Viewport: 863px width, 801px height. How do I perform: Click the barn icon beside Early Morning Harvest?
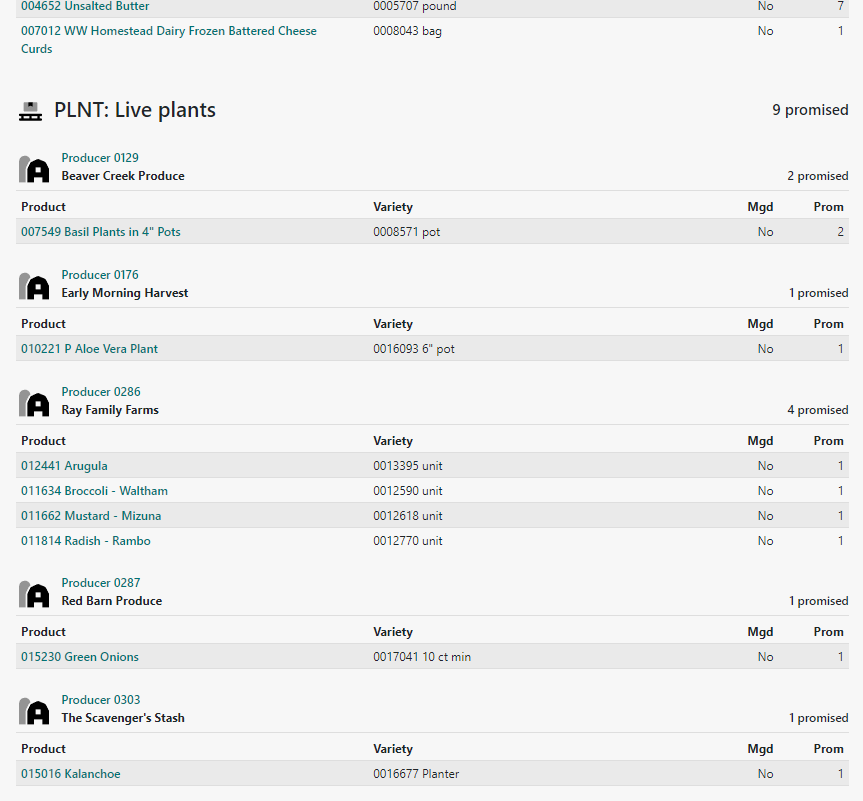pos(34,285)
